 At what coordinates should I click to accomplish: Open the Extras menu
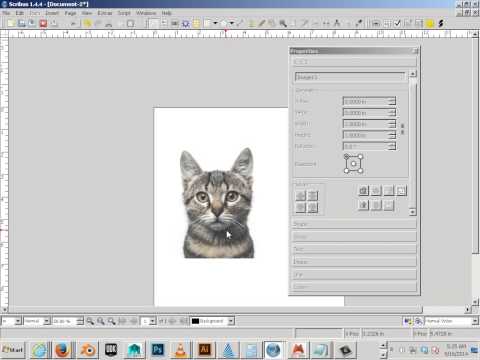105,13
